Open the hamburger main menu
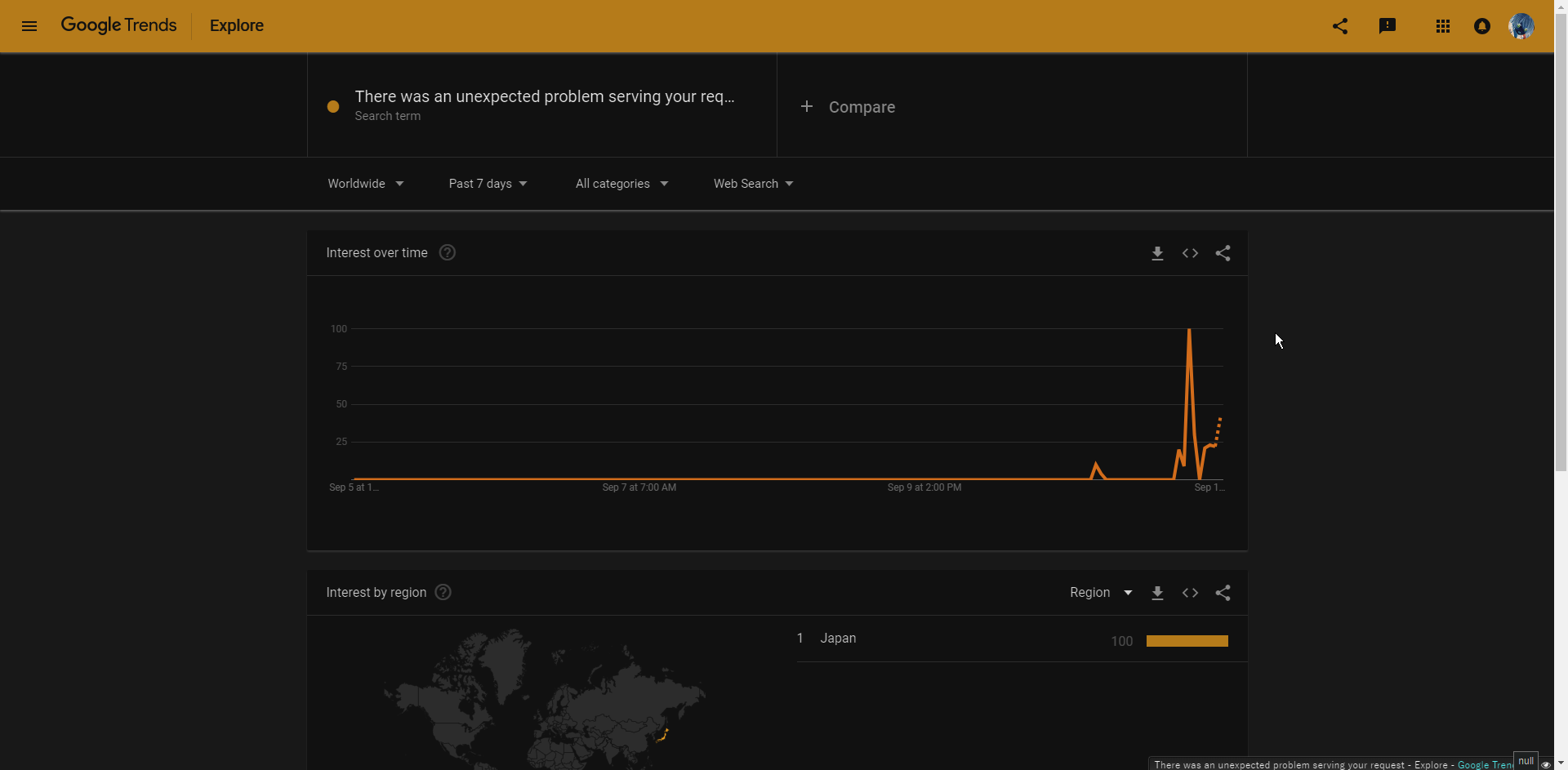Viewport: 1568px width, 770px height. (29, 26)
